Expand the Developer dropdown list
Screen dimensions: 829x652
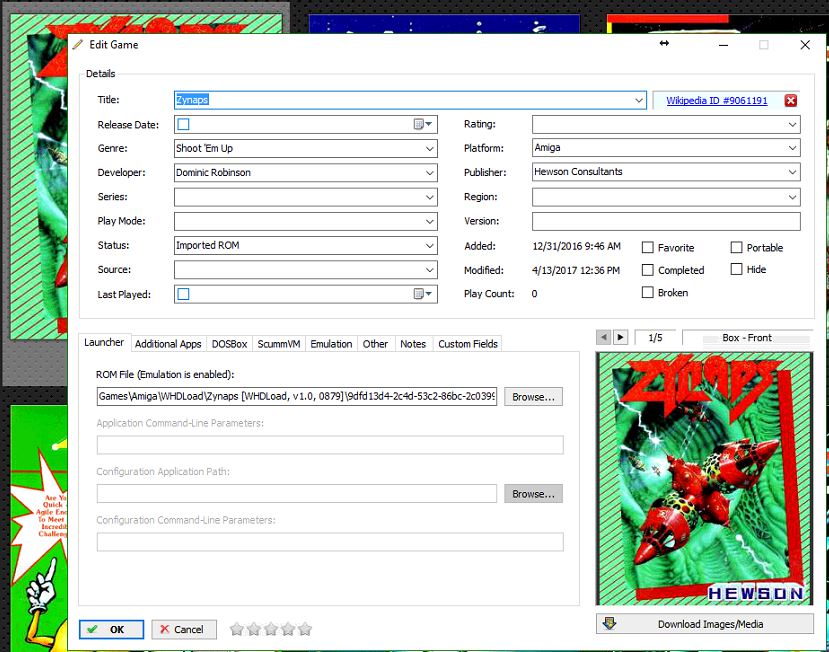(430, 173)
